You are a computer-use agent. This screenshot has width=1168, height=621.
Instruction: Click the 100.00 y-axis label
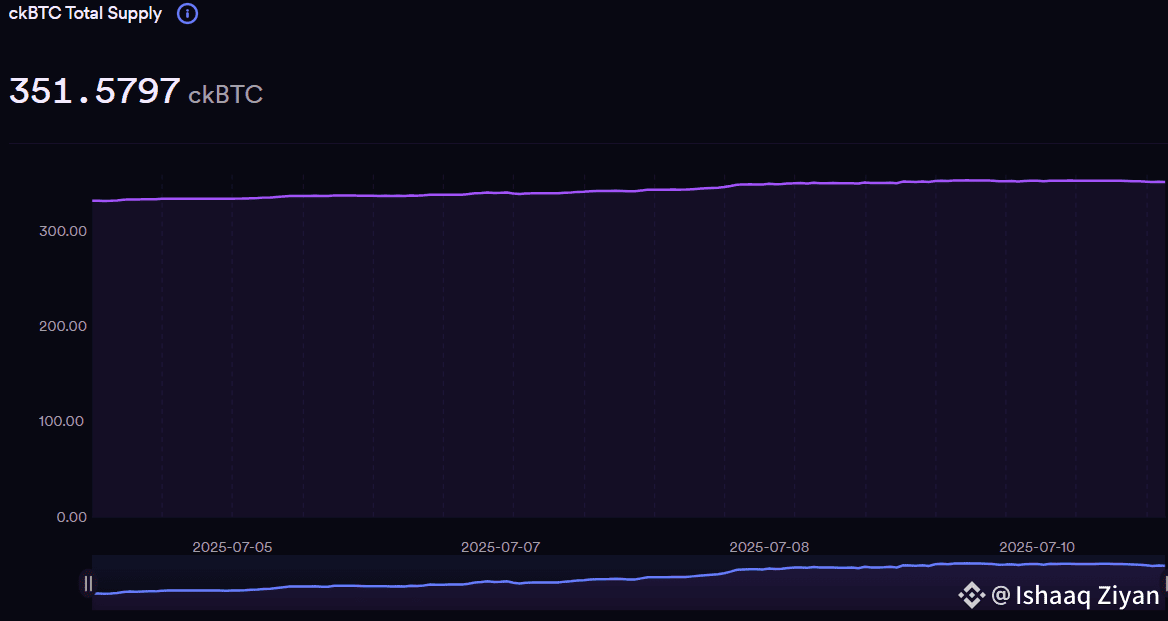pos(63,421)
